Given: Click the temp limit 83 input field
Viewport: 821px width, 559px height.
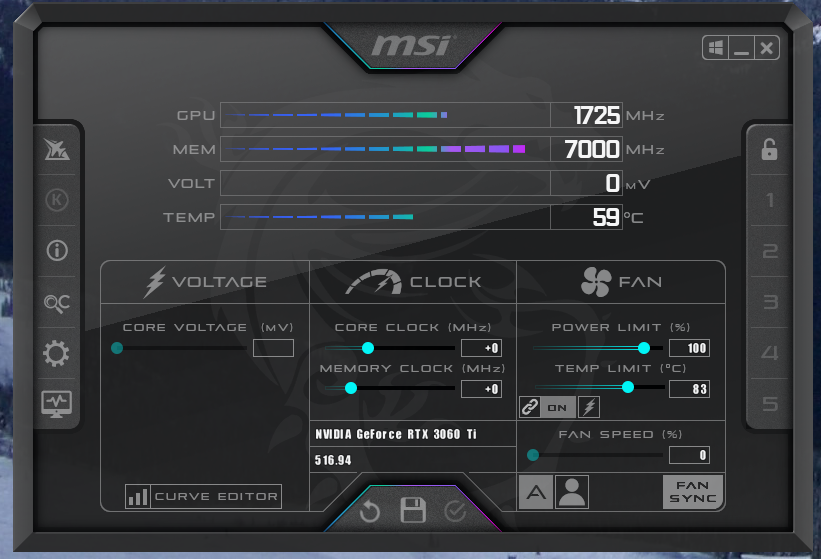Looking at the screenshot, I should point(690,389).
